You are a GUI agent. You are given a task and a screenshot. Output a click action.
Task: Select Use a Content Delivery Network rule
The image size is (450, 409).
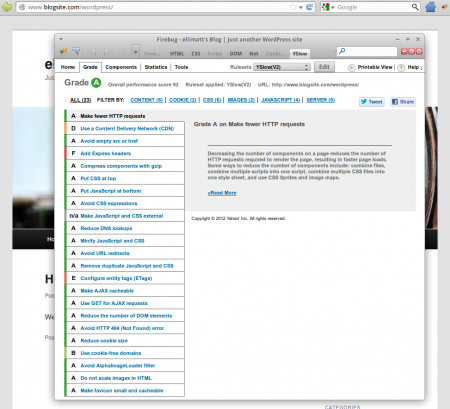[x=124, y=128]
